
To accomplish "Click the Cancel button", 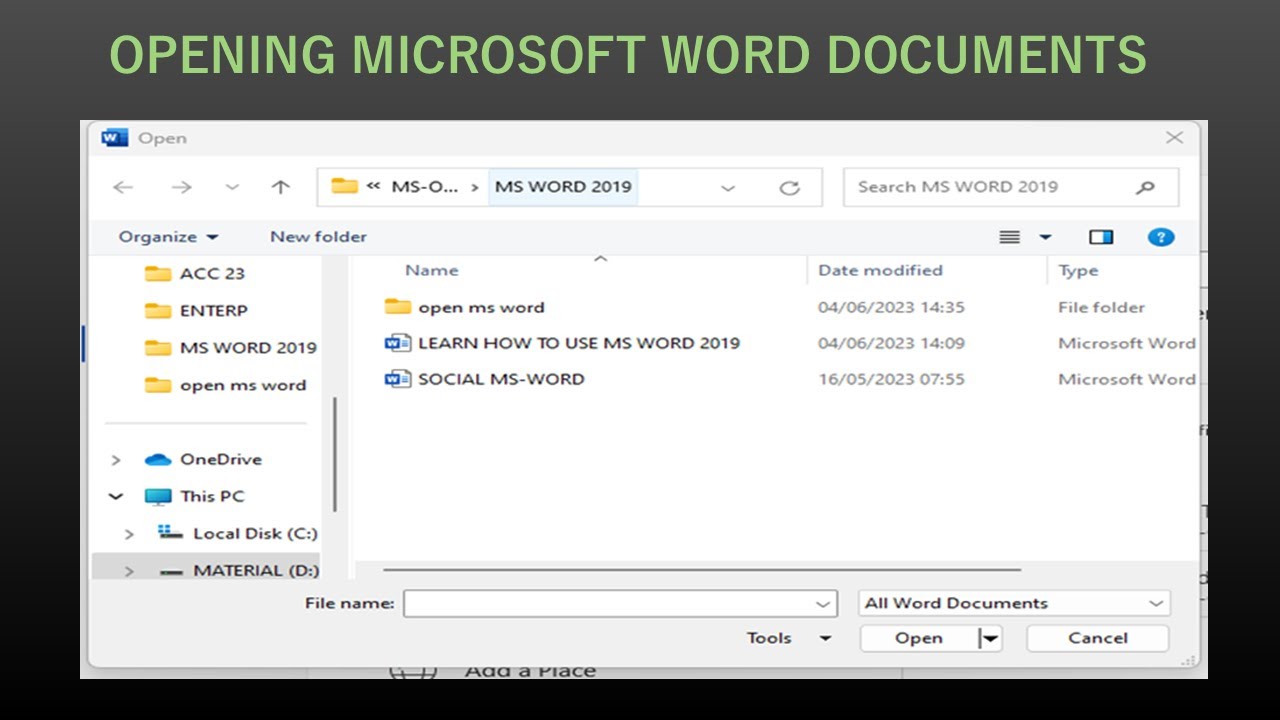I will (1098, 638).
